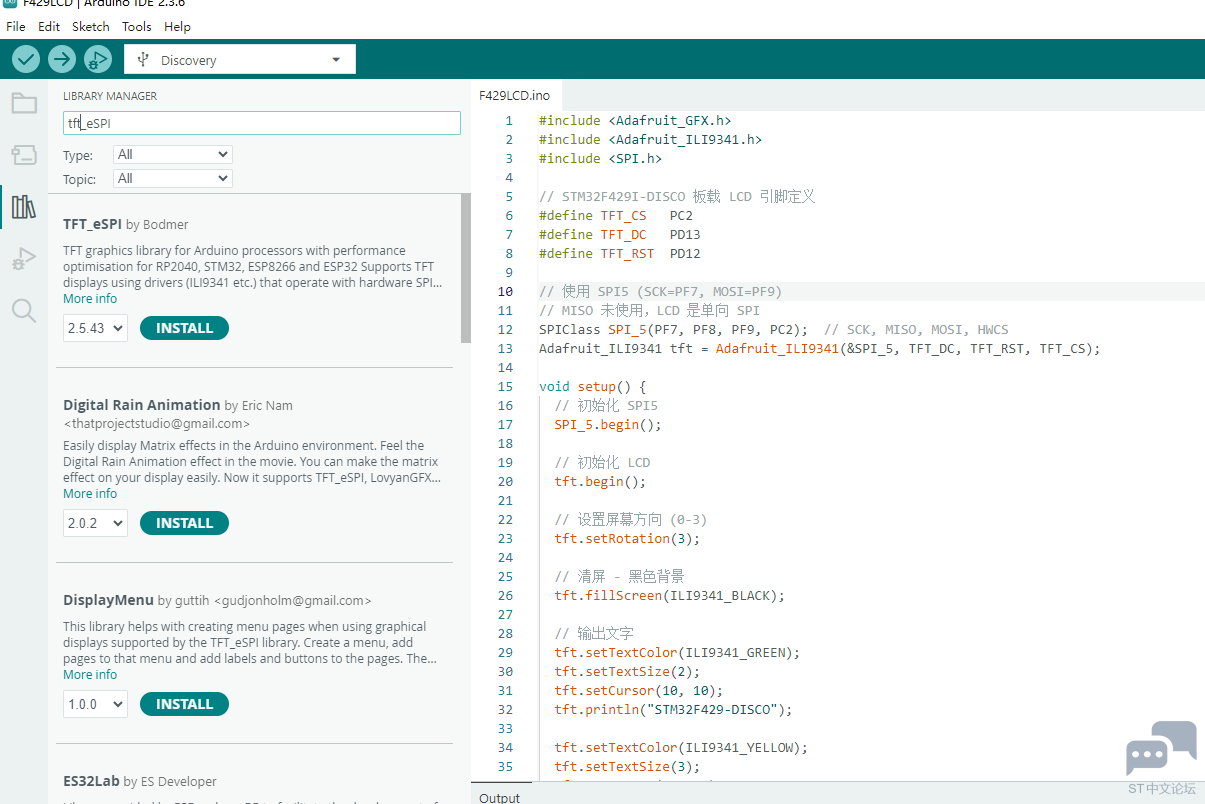
Task: Click the tft.println("STM32F429-DISCO") line
Action: click(673, 710)
